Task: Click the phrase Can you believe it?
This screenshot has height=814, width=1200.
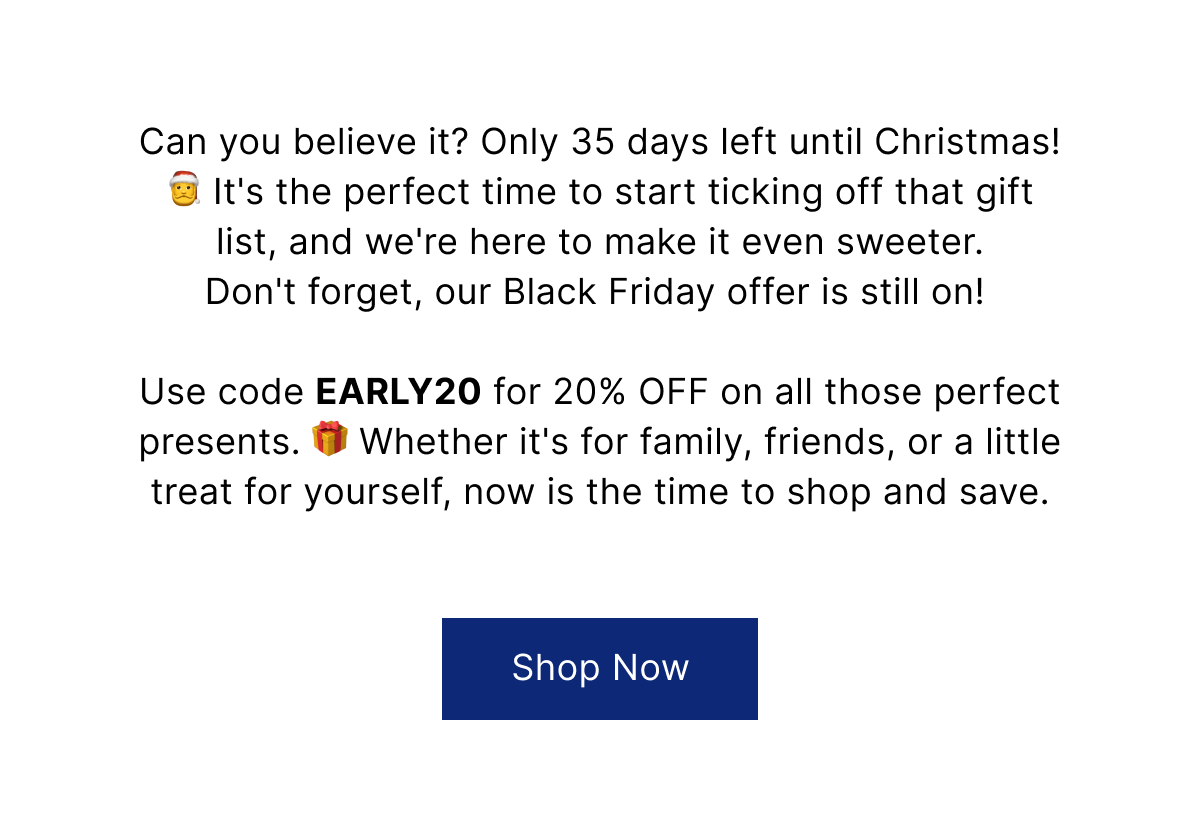Action: tap(304, 142)
